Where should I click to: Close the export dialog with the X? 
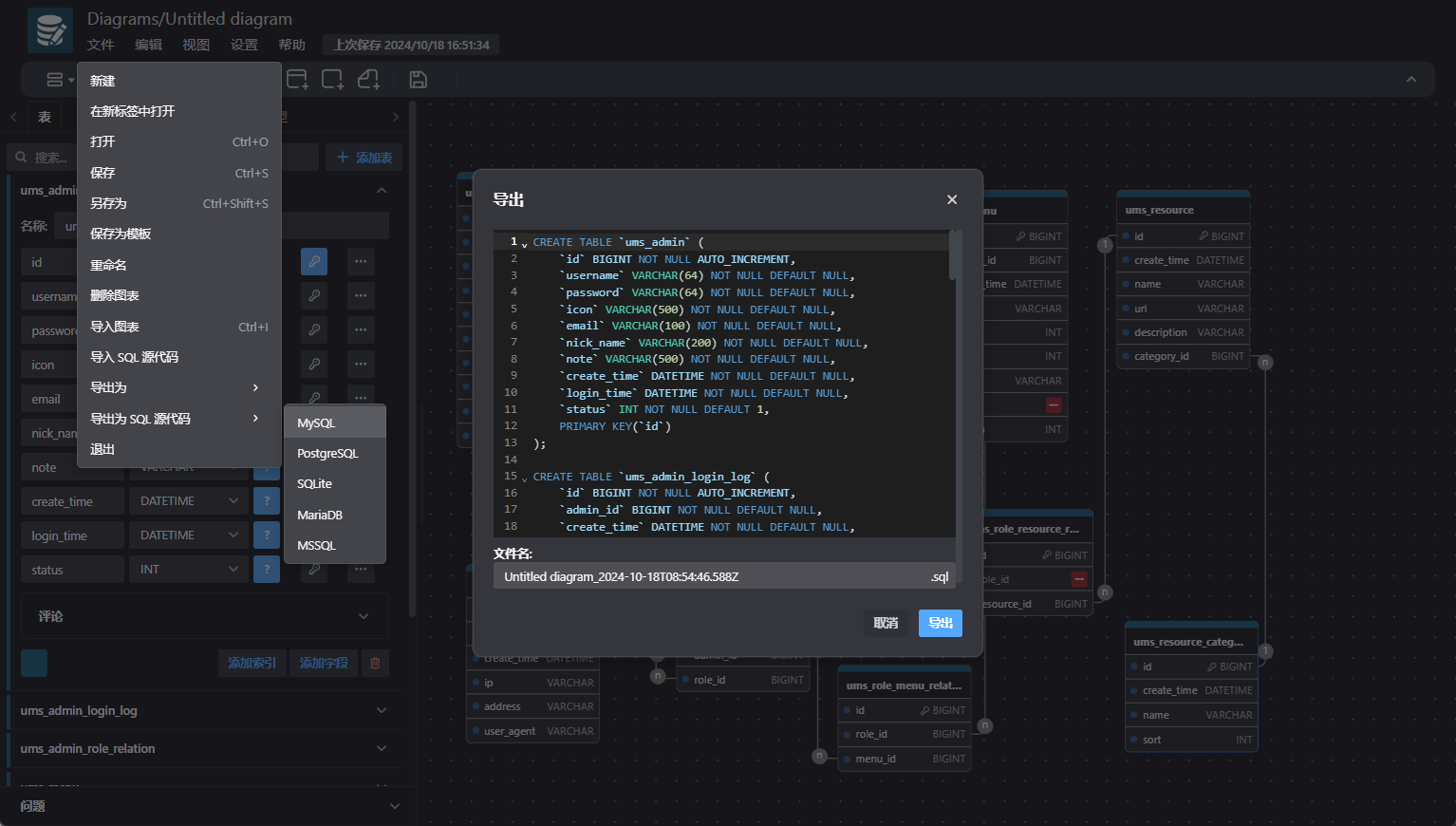click(x=952, y=199)
